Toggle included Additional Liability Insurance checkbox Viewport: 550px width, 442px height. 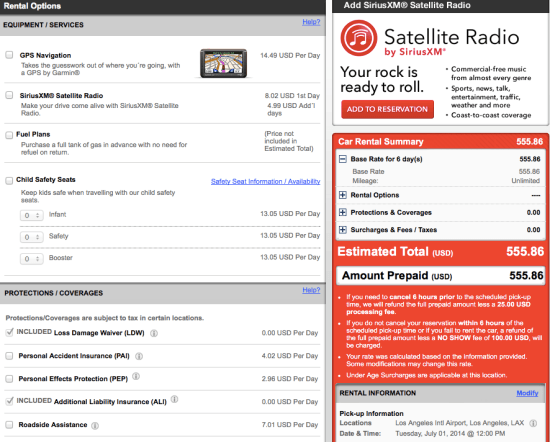[x=9, y=401]
